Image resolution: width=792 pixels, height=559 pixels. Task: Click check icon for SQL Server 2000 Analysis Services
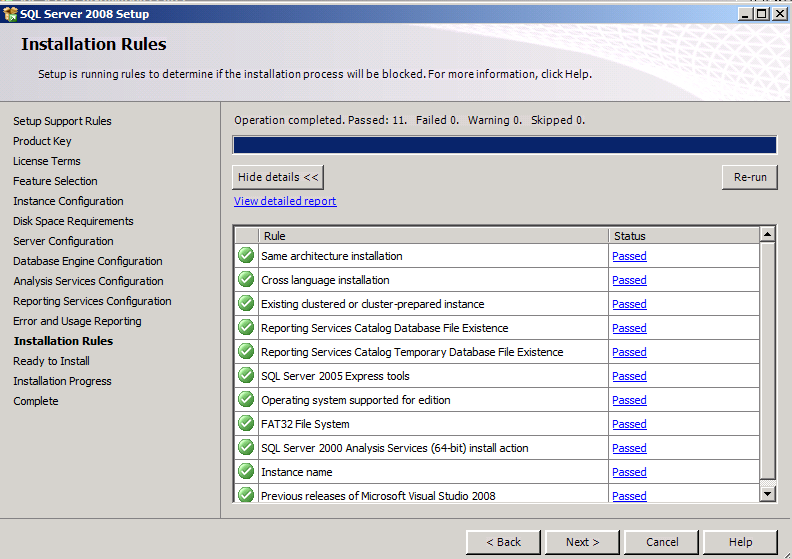246,447
